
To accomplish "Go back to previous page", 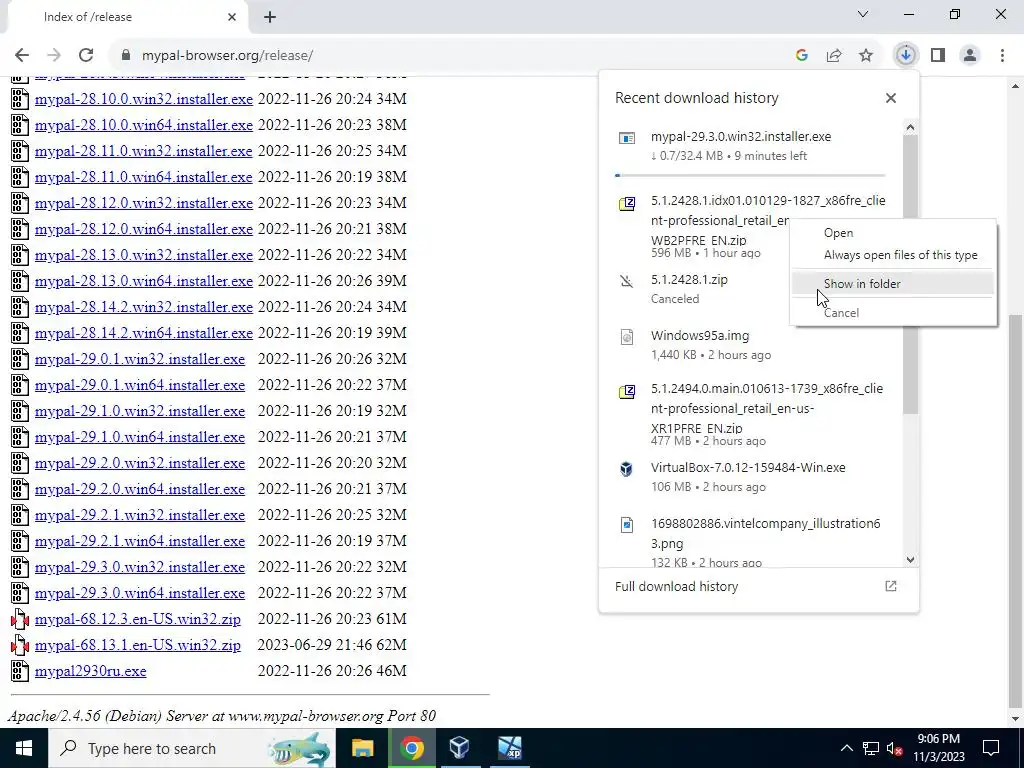I will [22, 56].
